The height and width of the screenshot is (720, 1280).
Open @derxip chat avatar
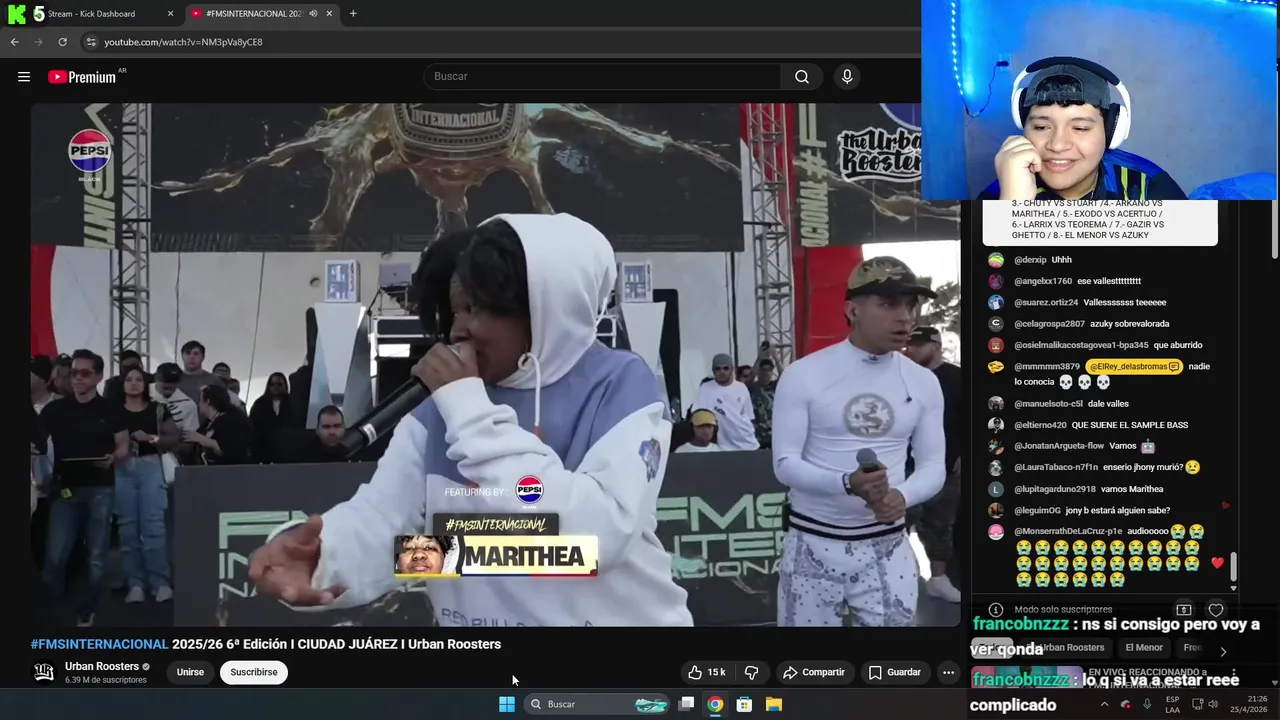tap(995, 260)
